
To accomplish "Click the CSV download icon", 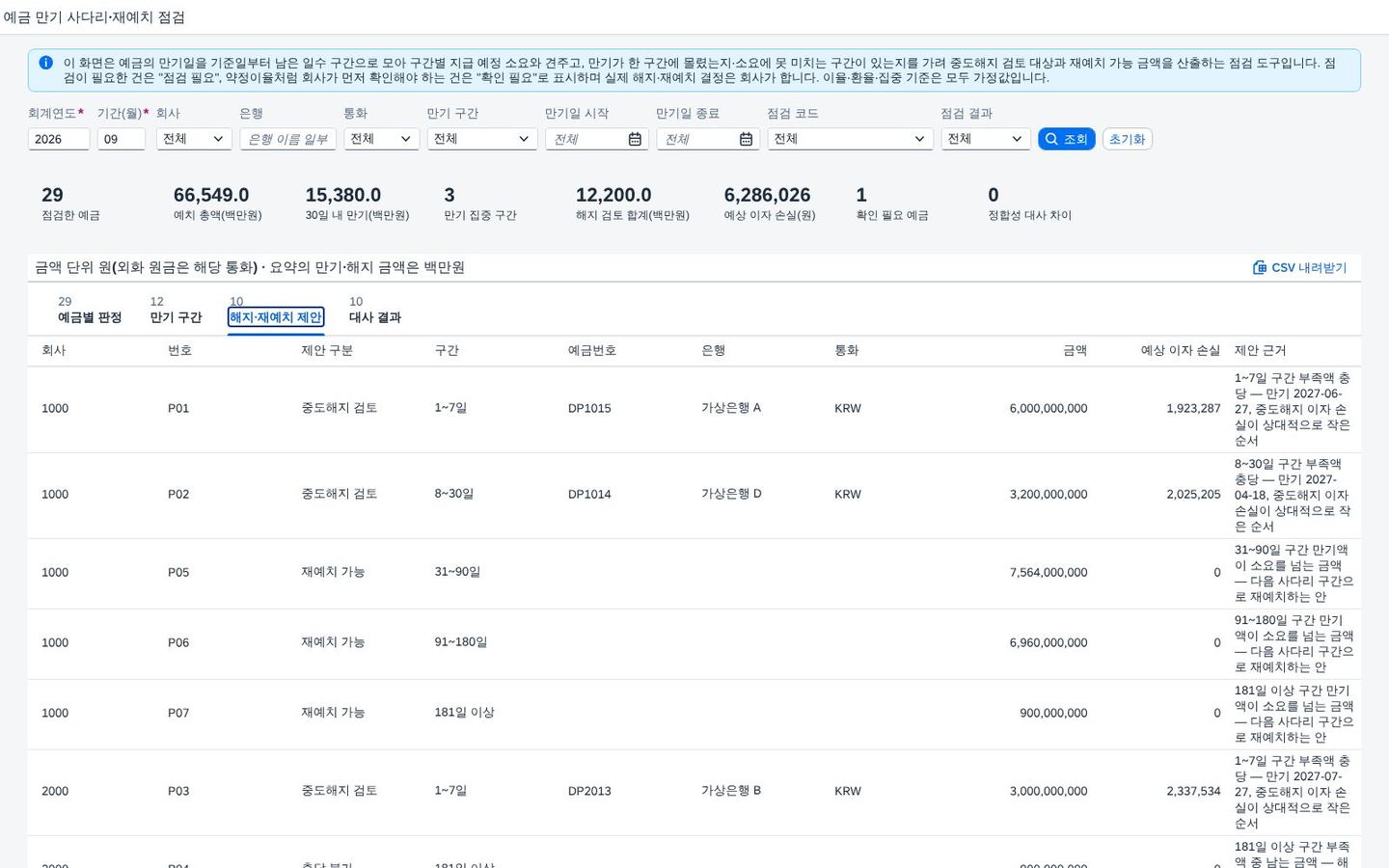I will pyautogui.click(x=1259, y=267).
